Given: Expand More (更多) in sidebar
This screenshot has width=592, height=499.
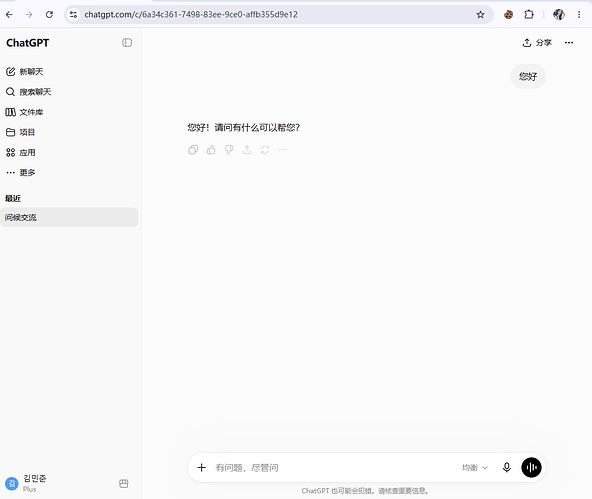Looking at the screenshot, I should coord(21,172).
